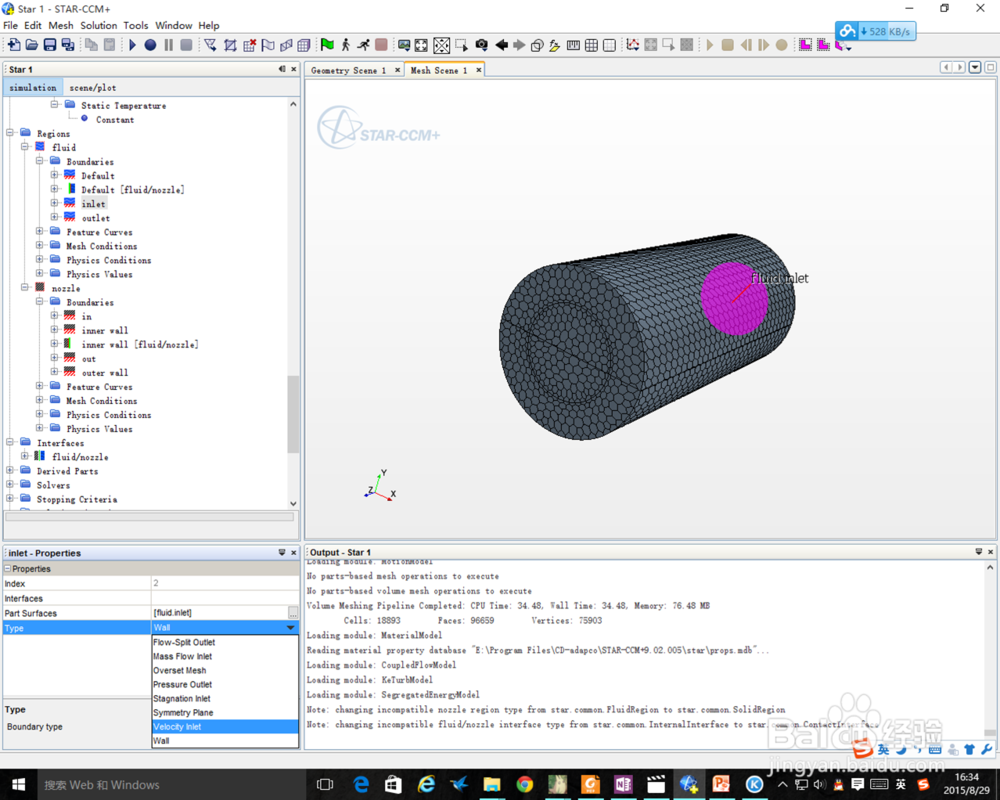Click the New Simulation toolbar icon
The image size is (1000, 800).
pos(14,45)
